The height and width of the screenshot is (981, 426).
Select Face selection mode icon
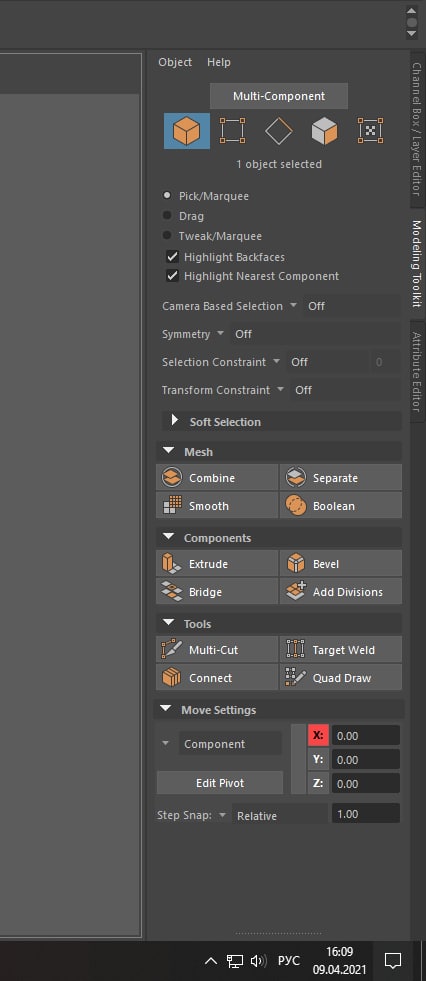[324, 131]
